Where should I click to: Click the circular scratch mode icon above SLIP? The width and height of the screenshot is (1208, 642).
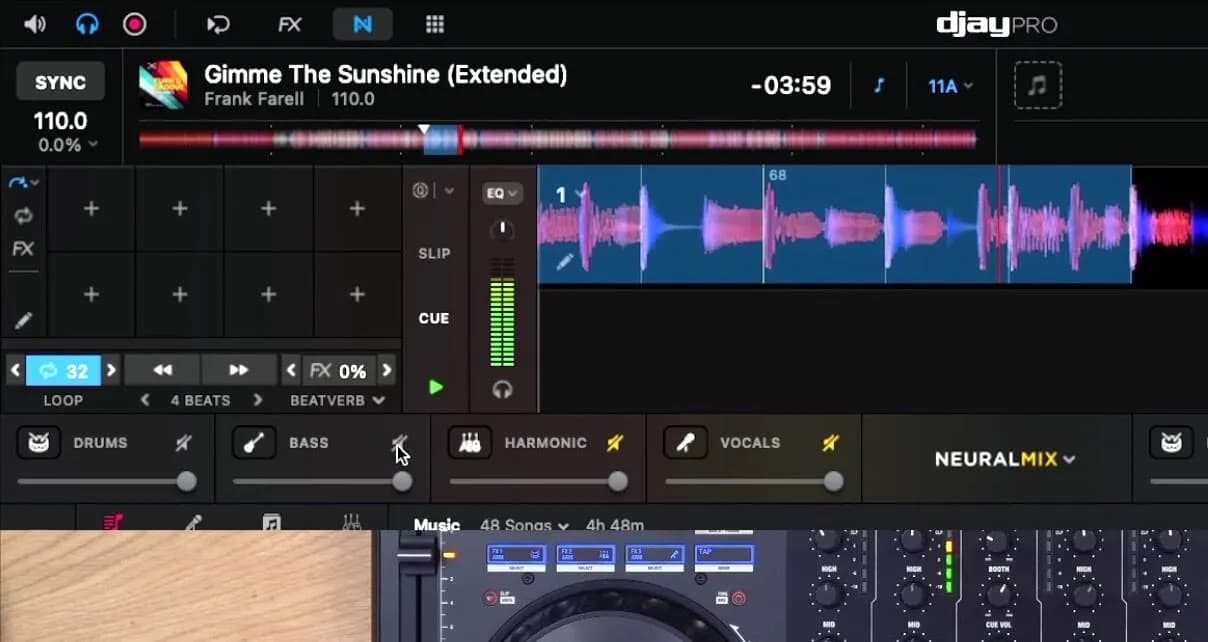pyautogui.click(x=421, y=191)
